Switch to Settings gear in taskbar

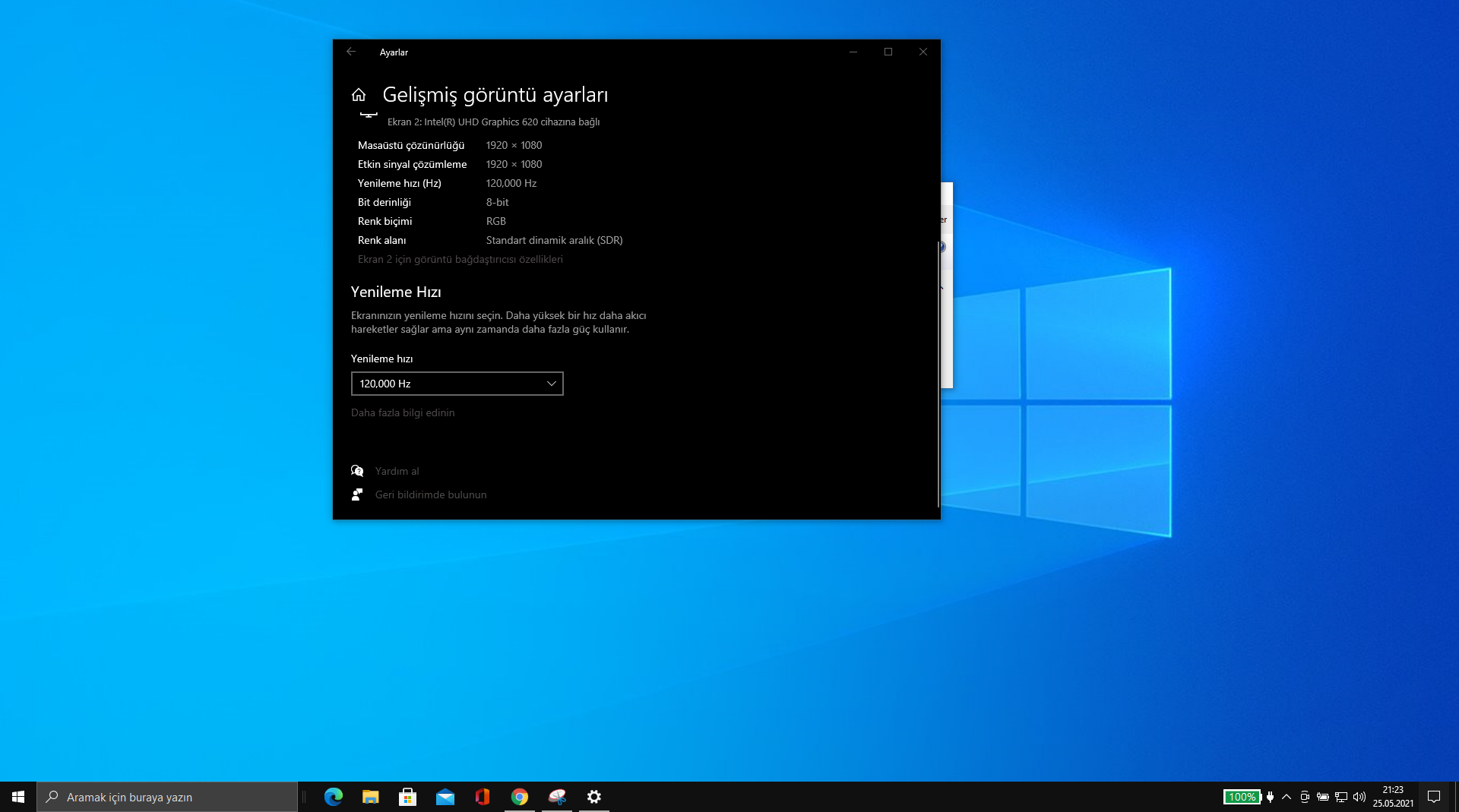point(594,797)
